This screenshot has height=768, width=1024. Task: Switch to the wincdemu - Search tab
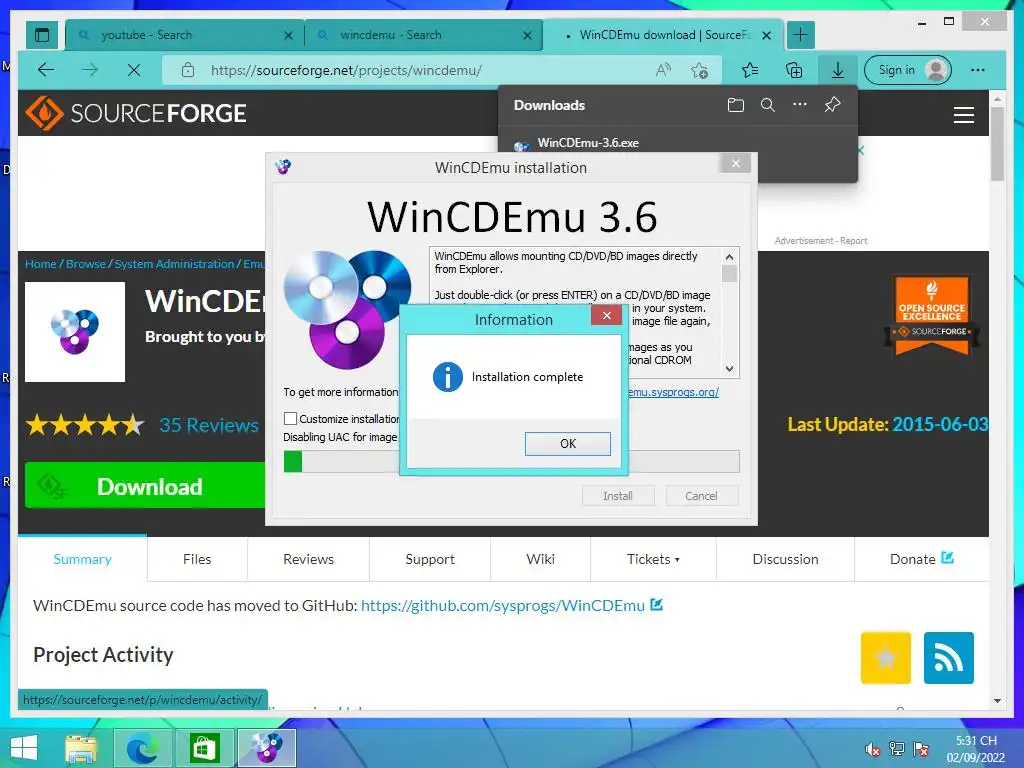[421, 35]
